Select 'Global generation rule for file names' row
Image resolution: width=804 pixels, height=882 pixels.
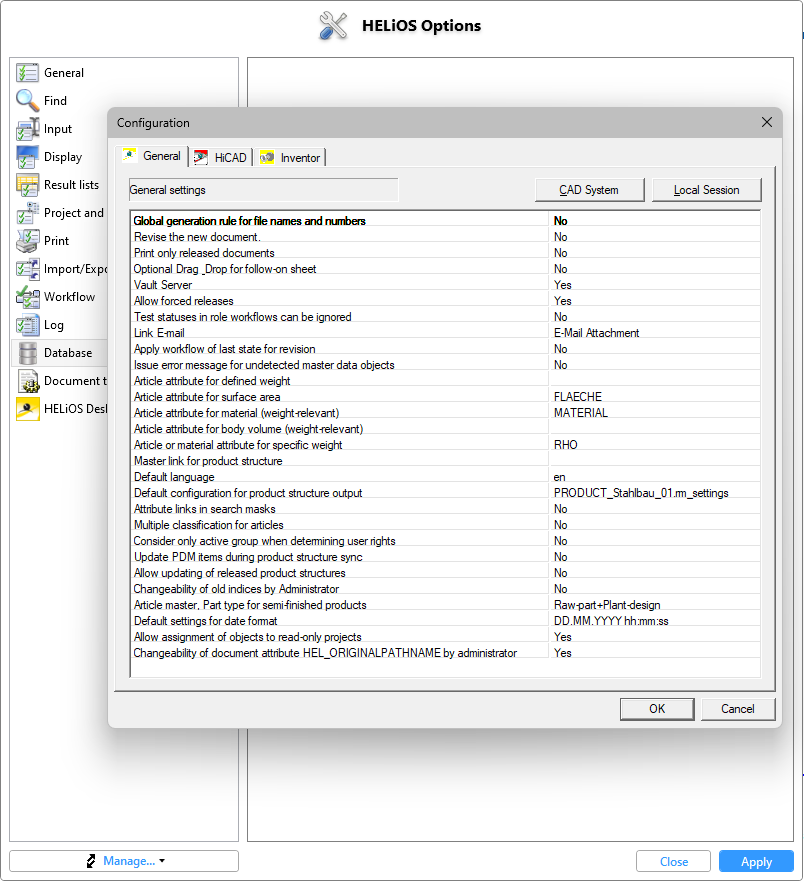445,221
